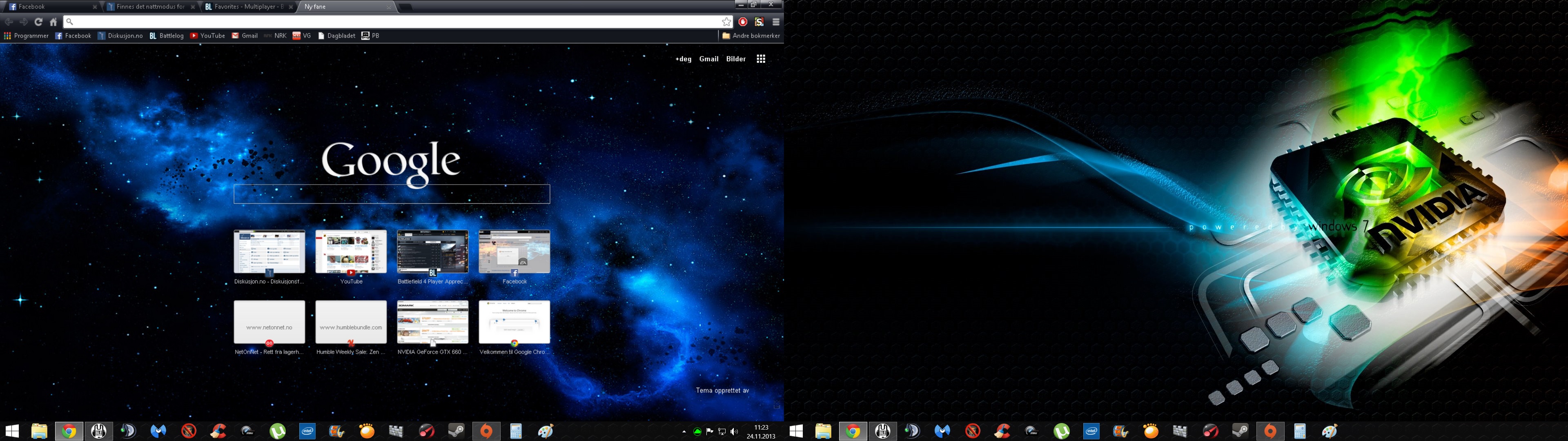Switch to the Facebook tab
Screen dimensions: 1568x441
click(x=52, y=7)
